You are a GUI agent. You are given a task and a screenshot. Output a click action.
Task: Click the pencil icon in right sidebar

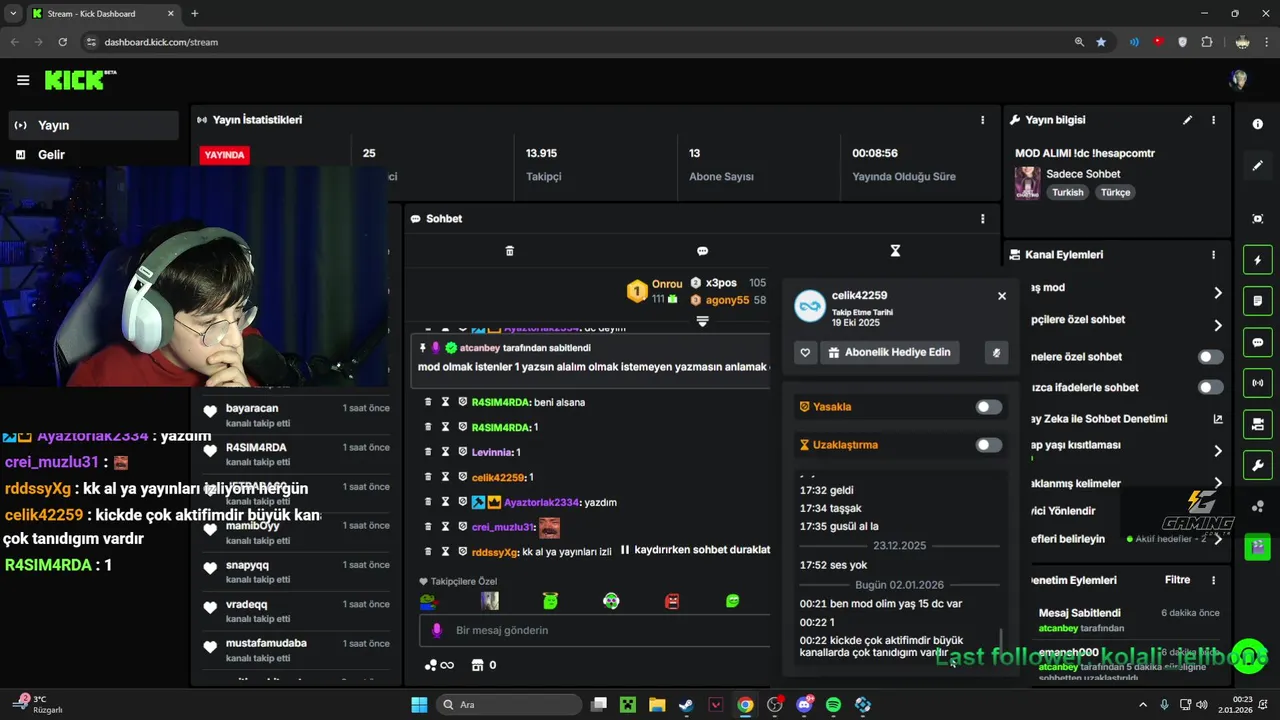[1258, 166]
